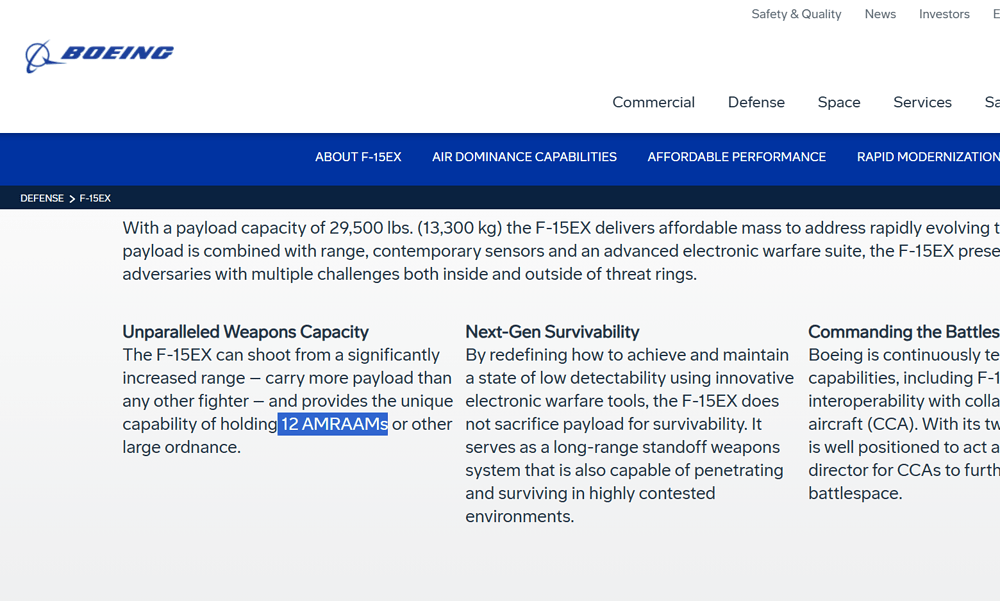Click the Unparalleled Weapons Capacity heading

(245, 332)
